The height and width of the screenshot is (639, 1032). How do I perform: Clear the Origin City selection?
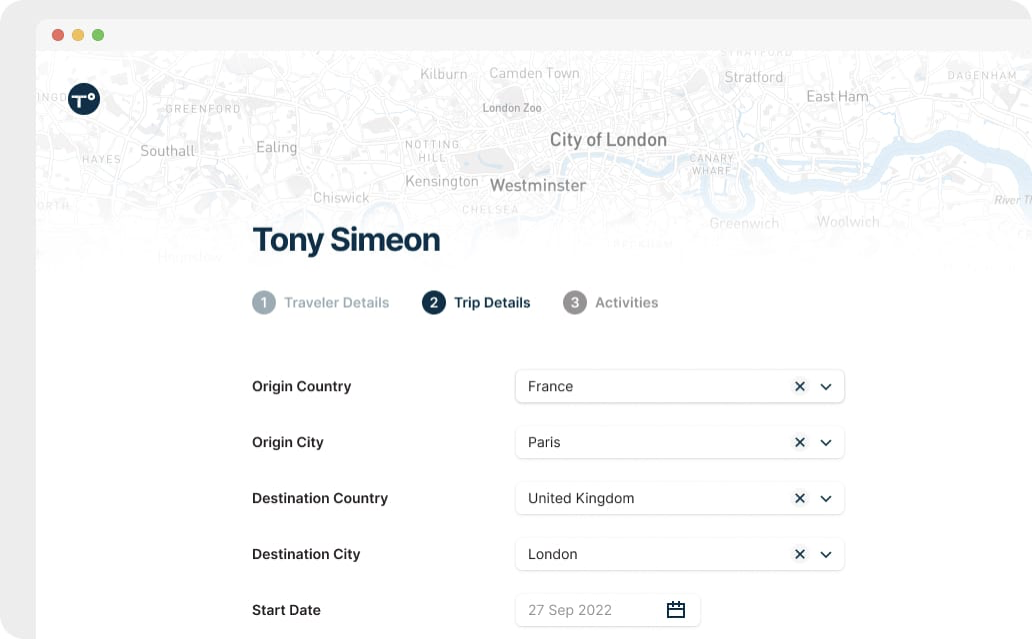pos(800,442)
